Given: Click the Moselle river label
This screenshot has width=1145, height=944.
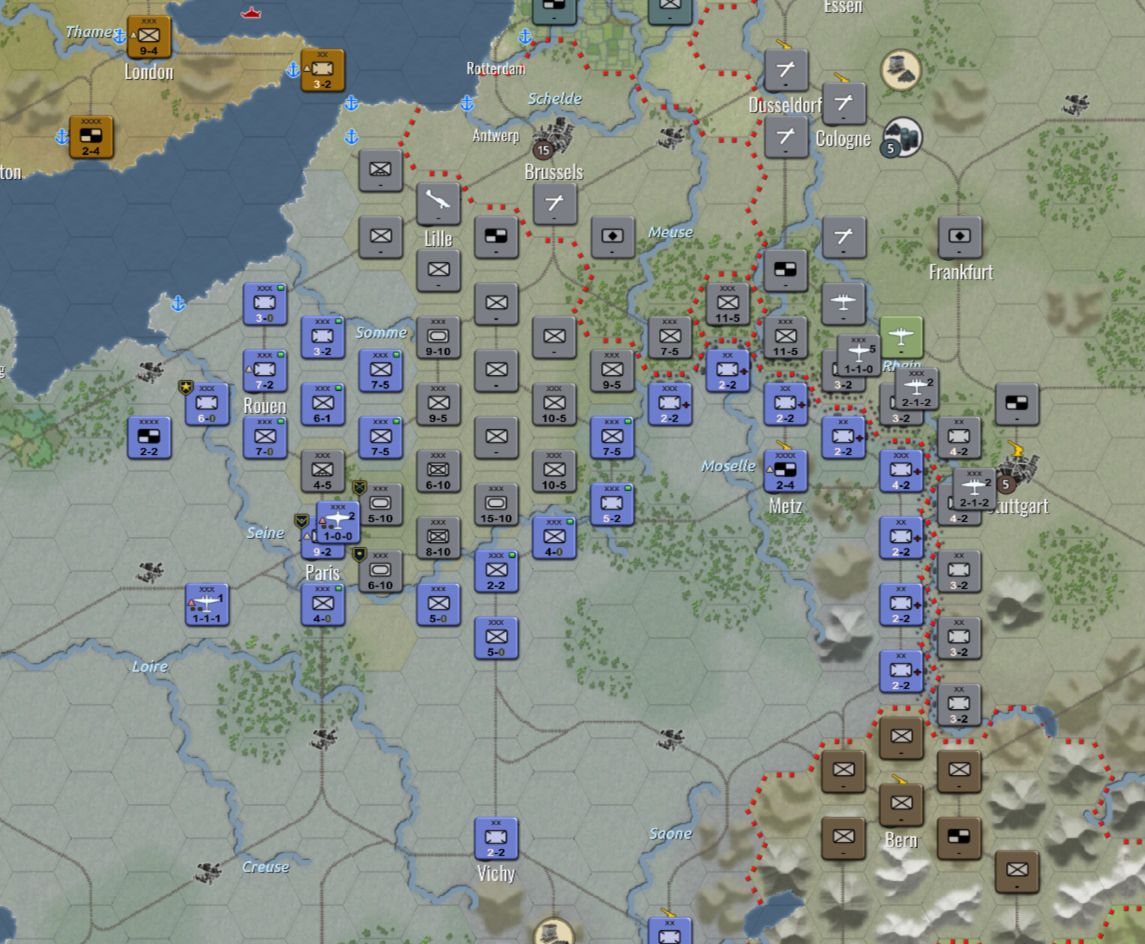Looking at the screenshot, I should [728, 466].
